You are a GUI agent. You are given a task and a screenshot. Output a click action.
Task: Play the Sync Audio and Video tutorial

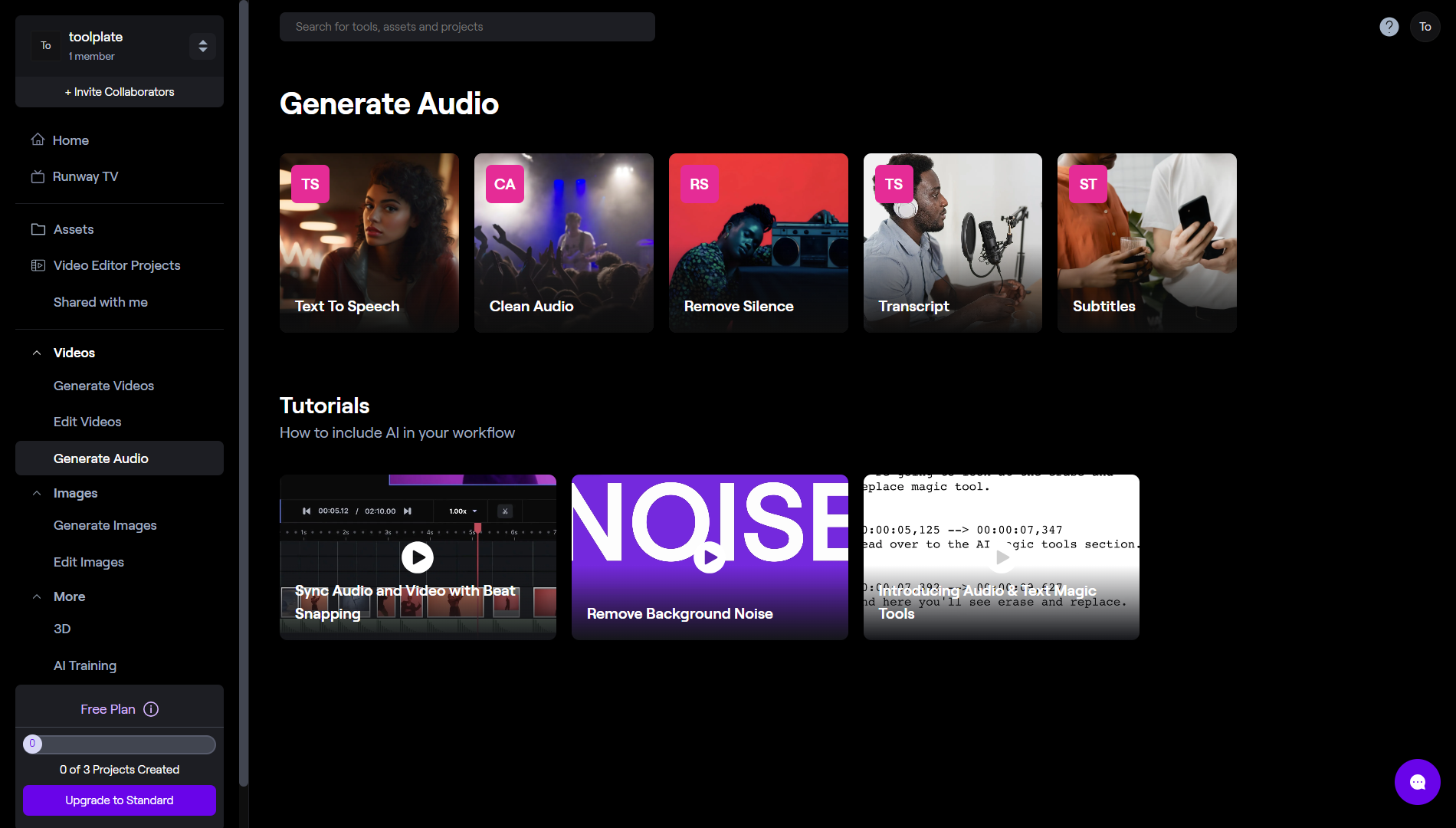(418, 557)
